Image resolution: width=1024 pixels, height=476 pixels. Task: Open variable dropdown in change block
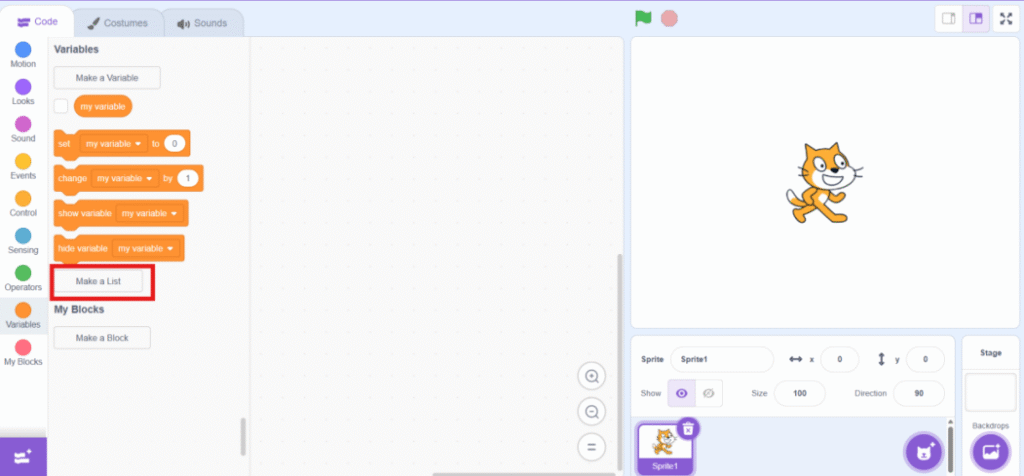coord(150,179)
